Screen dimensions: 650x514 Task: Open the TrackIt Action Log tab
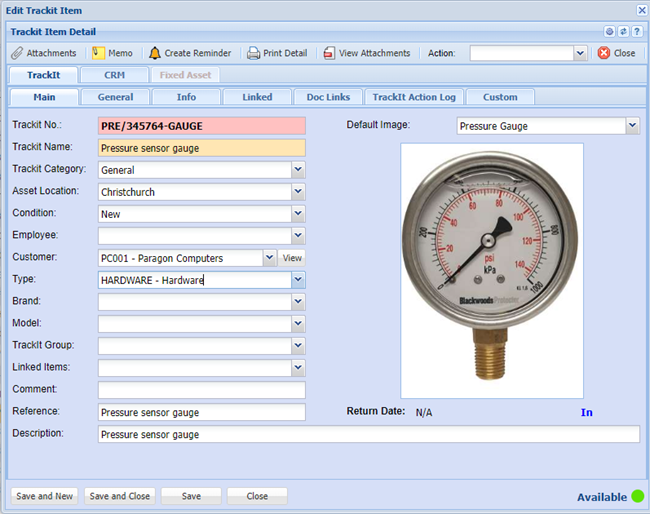point(414,97)
